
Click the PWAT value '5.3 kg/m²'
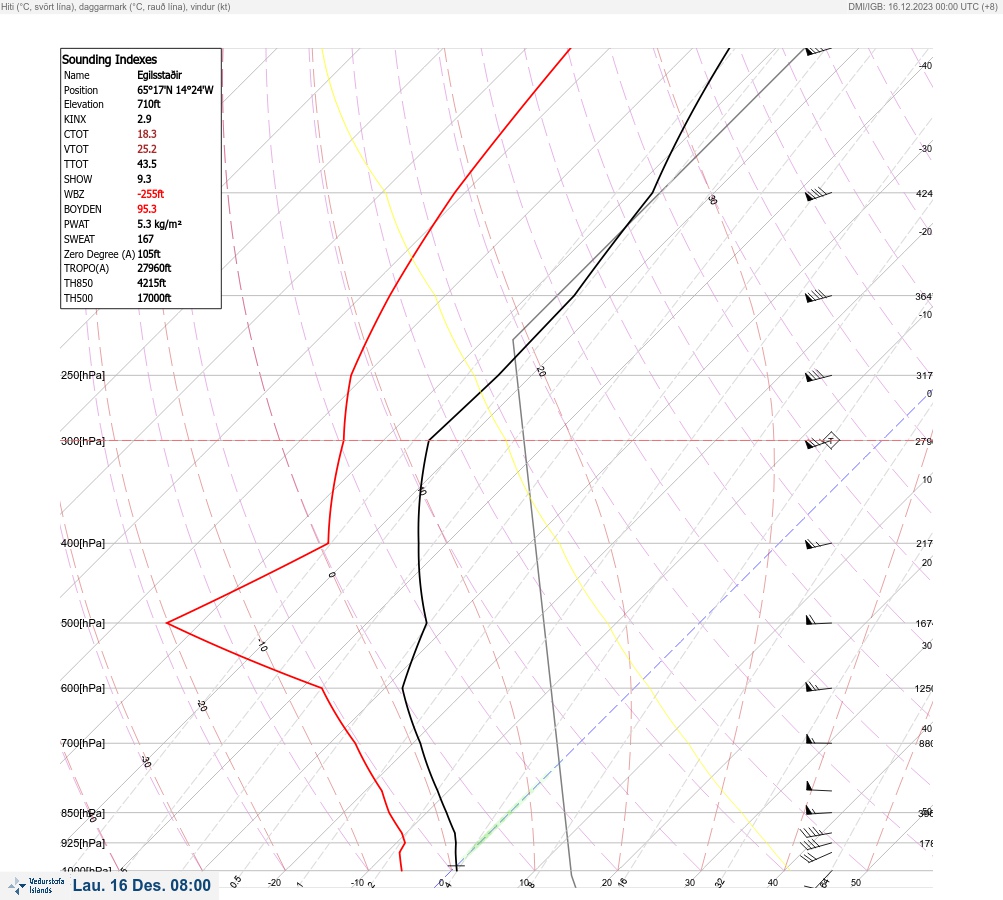[x=159, y=224]
